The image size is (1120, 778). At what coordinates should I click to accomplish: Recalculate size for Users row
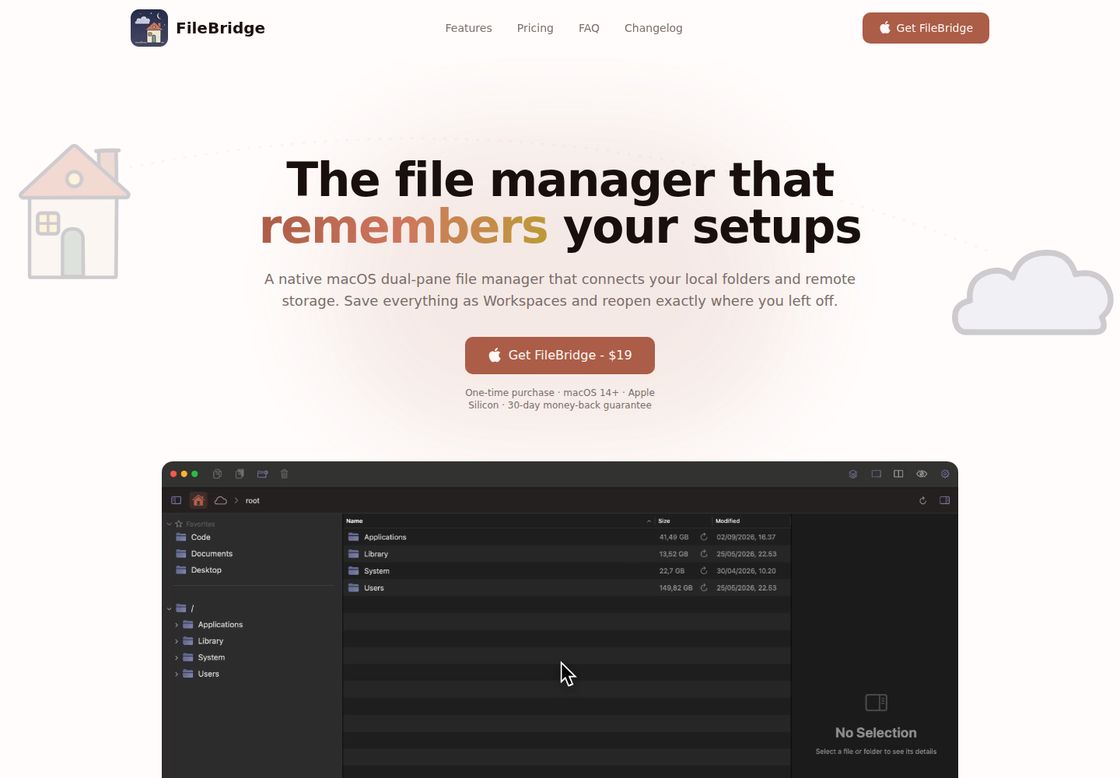[x=704, y=588]
